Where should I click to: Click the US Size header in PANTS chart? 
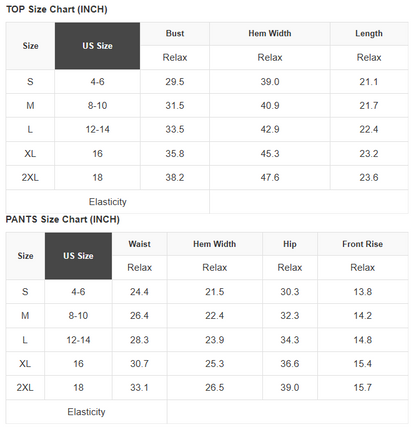pos(78,256)
